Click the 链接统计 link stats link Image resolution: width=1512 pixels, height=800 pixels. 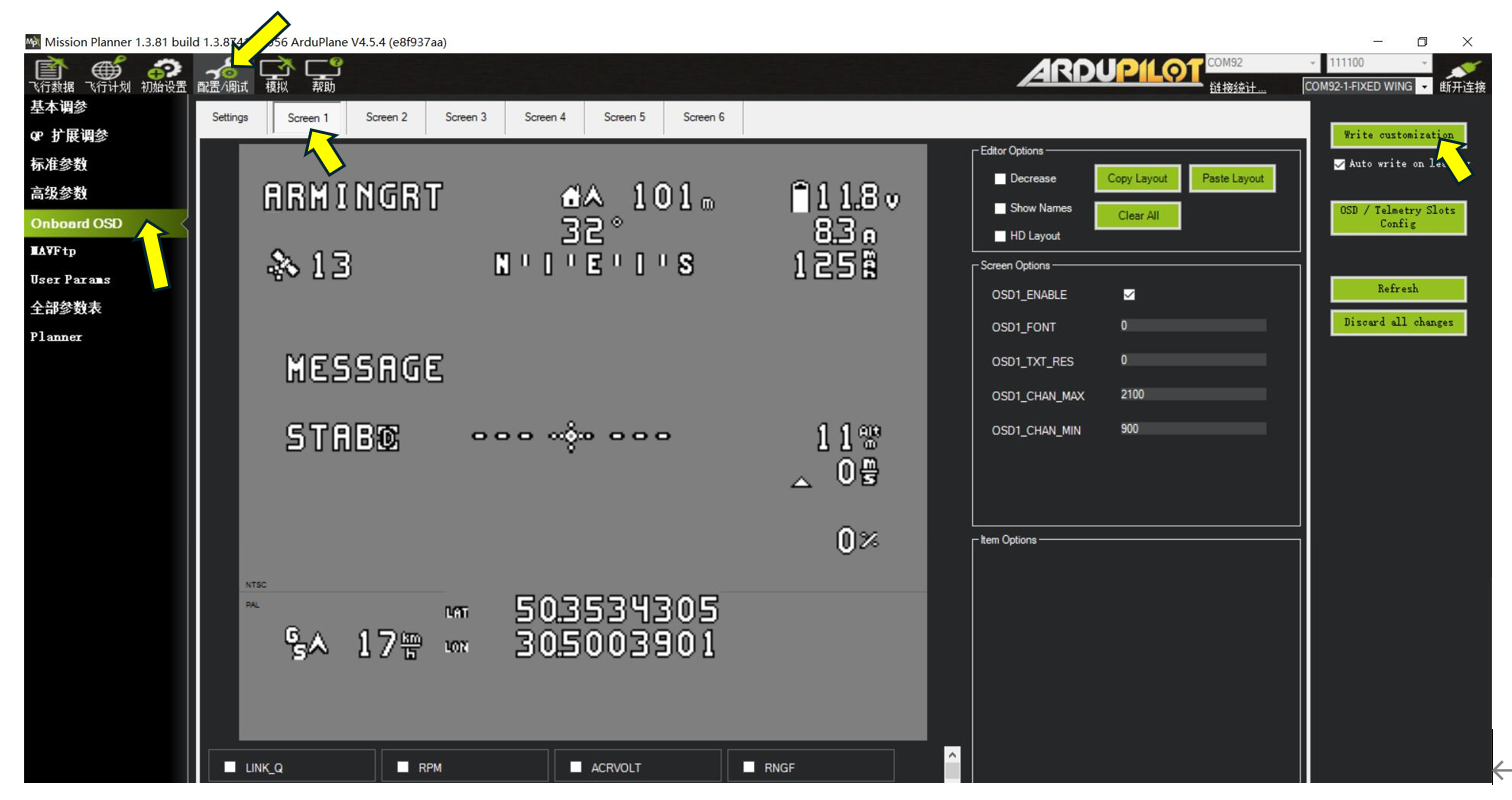click(1237, 88)
